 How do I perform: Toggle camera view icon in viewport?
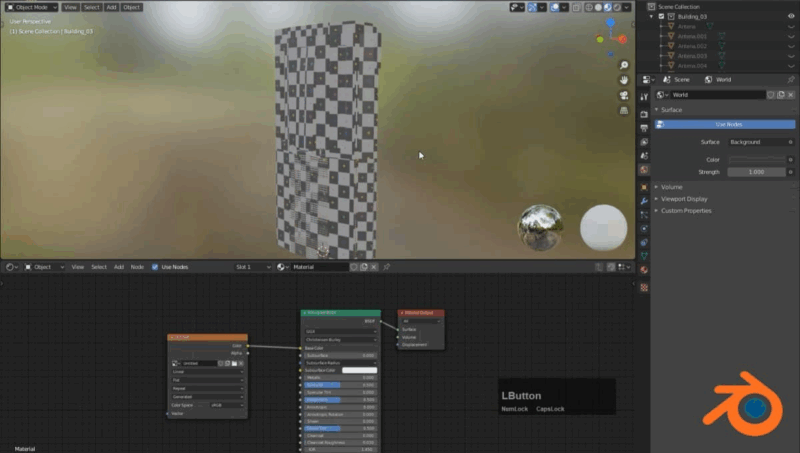(623, 96)
